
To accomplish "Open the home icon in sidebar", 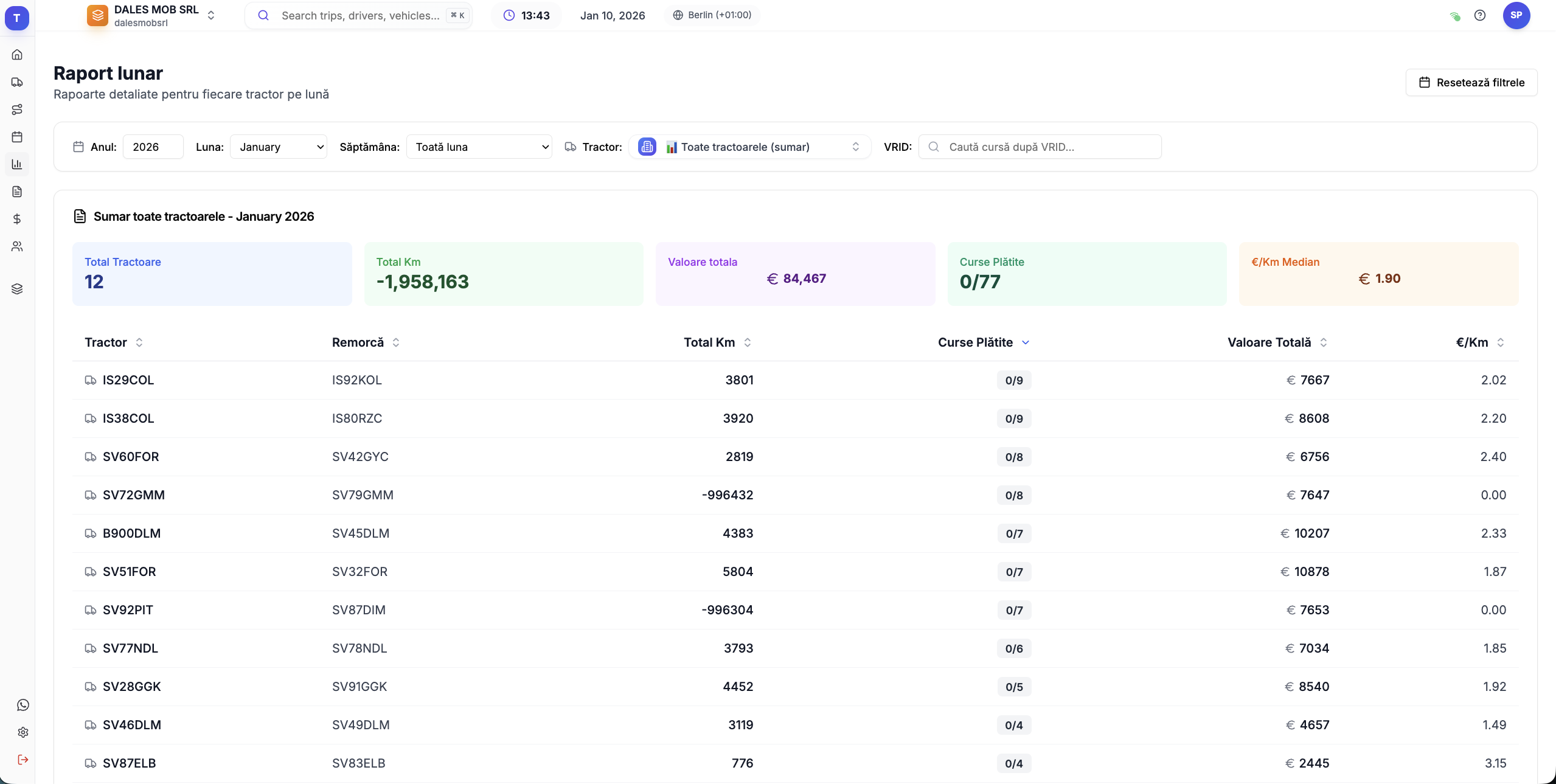I will (x=17, y=55).
